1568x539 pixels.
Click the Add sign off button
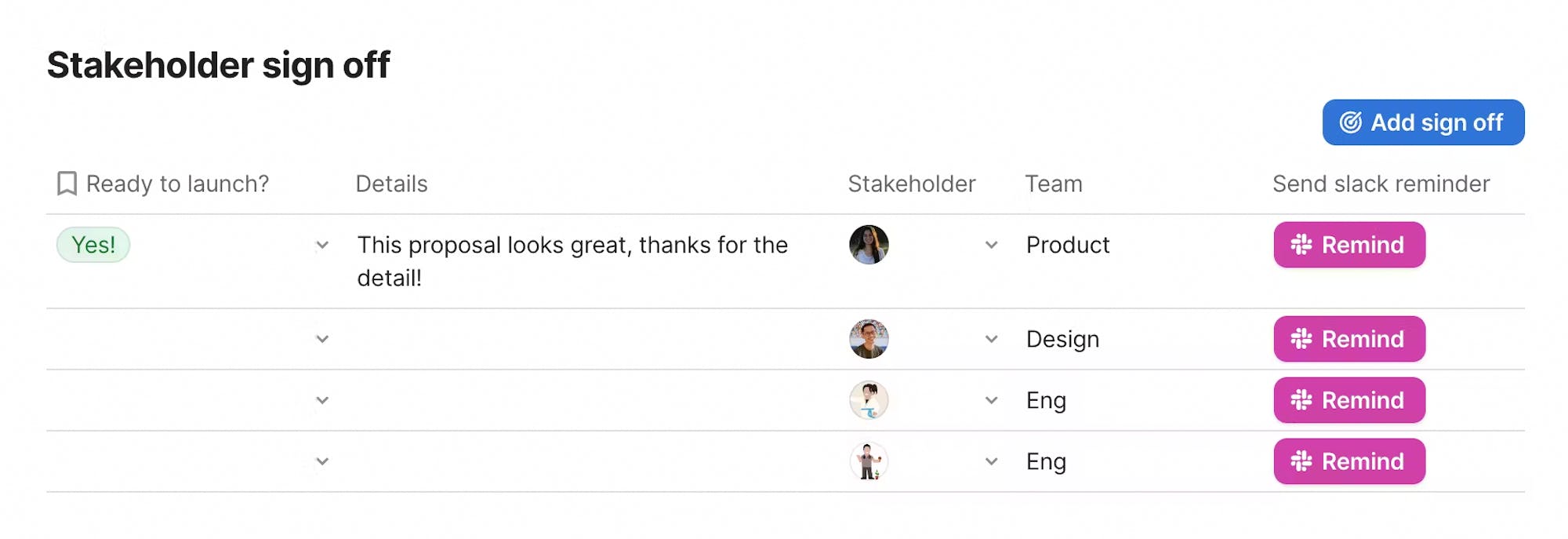[x=1423, y=122]
